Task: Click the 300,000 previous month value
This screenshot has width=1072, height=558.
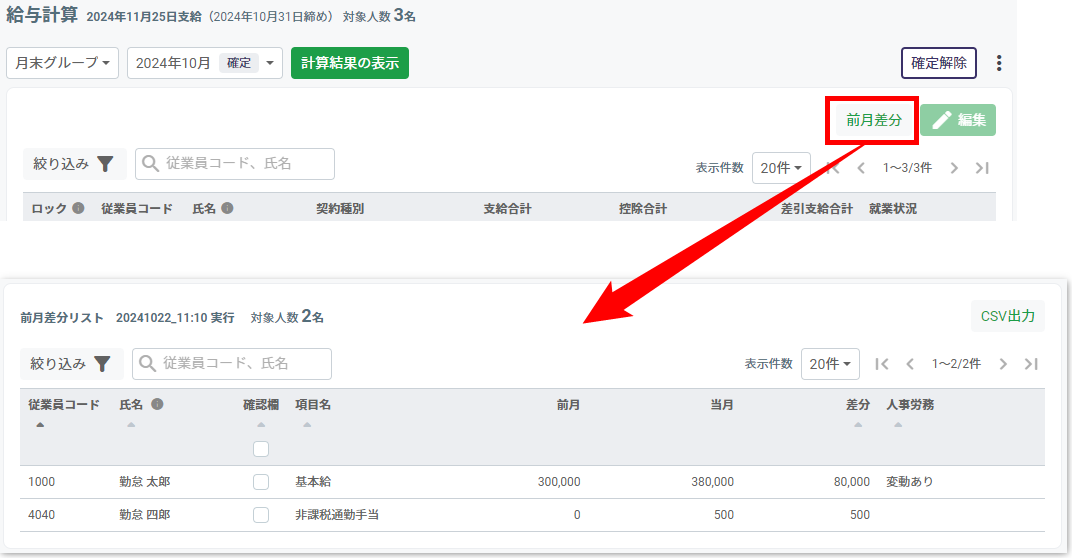Action: (559, 482)
